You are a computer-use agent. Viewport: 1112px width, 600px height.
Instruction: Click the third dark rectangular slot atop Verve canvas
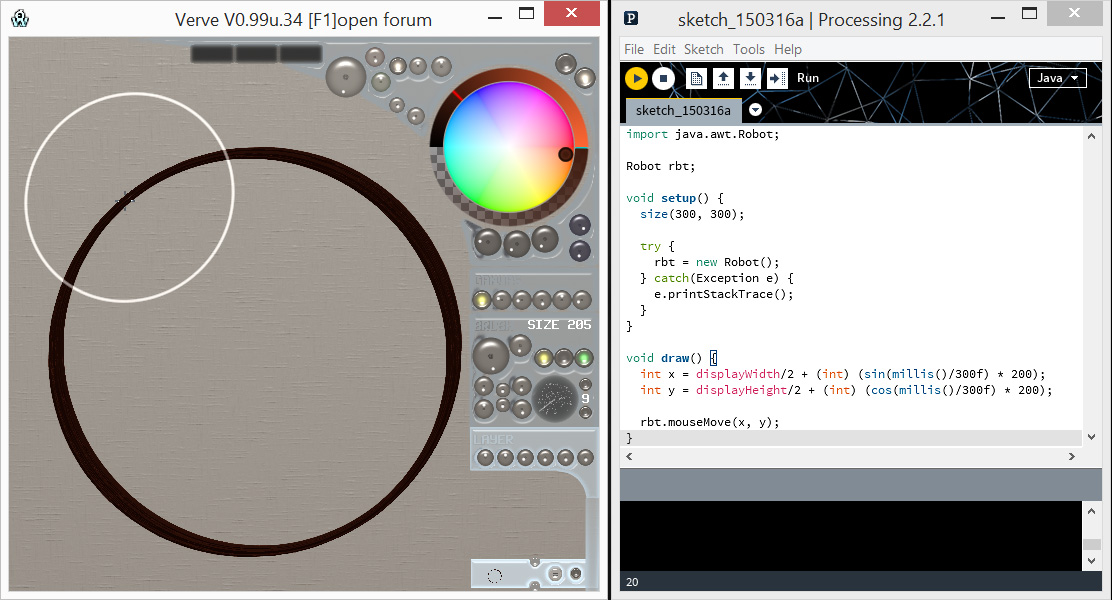pos(301,54)
